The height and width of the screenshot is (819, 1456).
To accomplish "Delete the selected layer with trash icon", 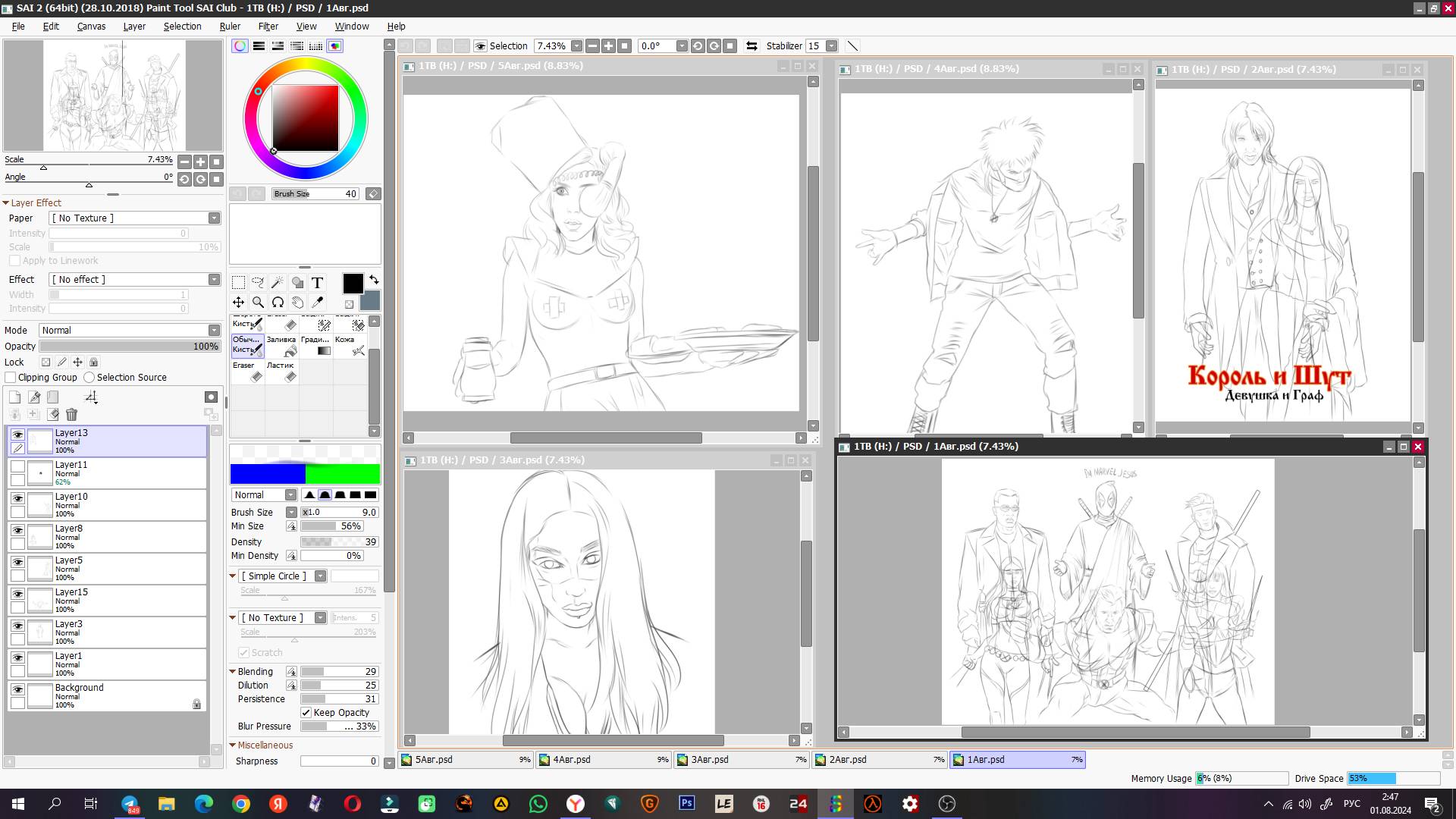I will point(71,414).
